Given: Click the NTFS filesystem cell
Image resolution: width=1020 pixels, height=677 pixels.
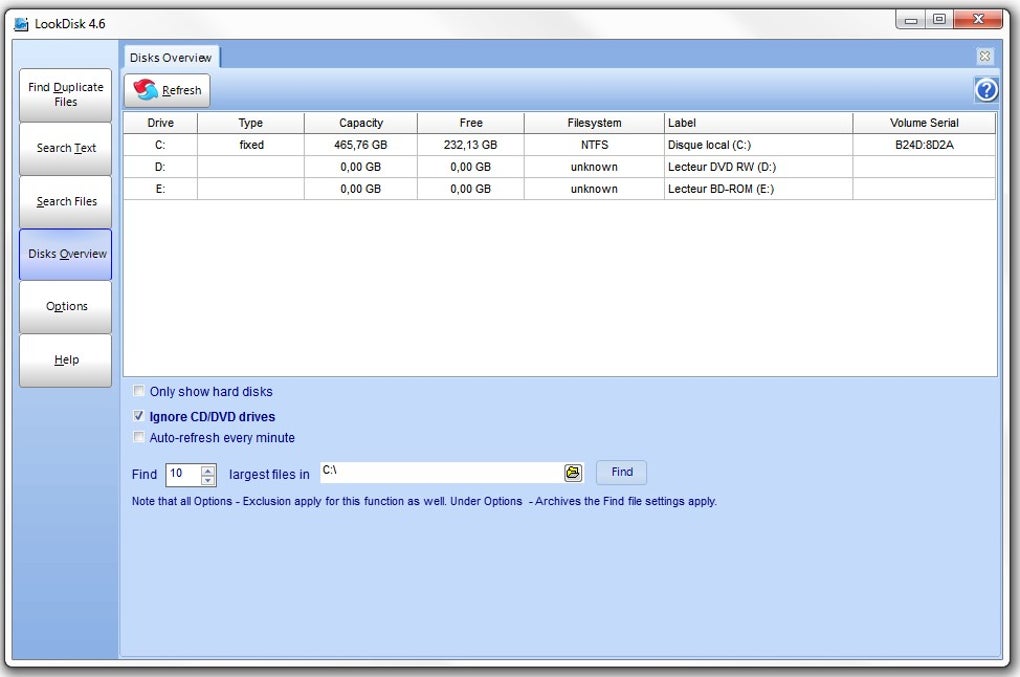Looking at the screenshot, I should click(x=595, y=145).
